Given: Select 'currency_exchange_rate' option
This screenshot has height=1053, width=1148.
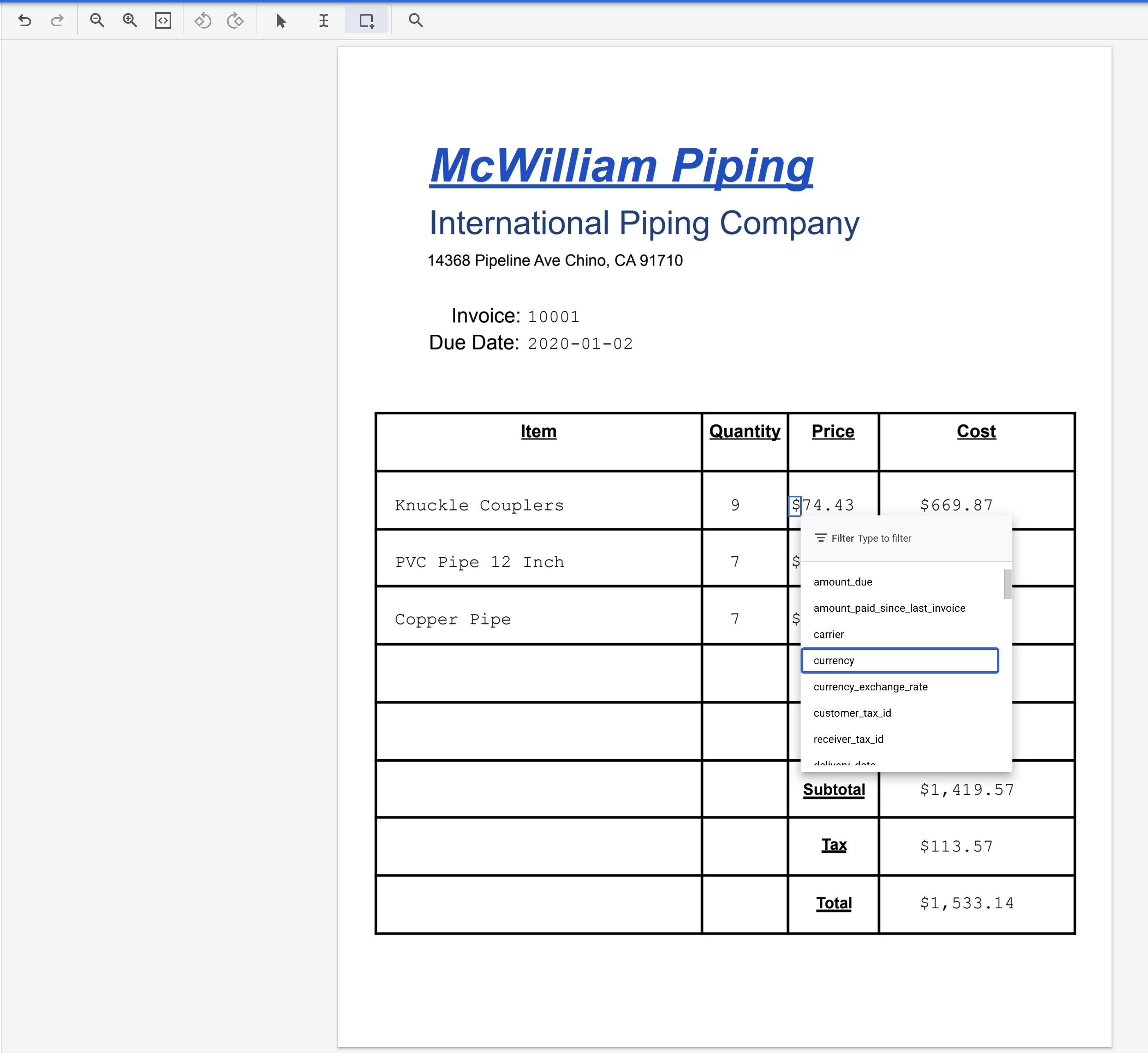Looking at the screenshot, I should click(870, 686).
